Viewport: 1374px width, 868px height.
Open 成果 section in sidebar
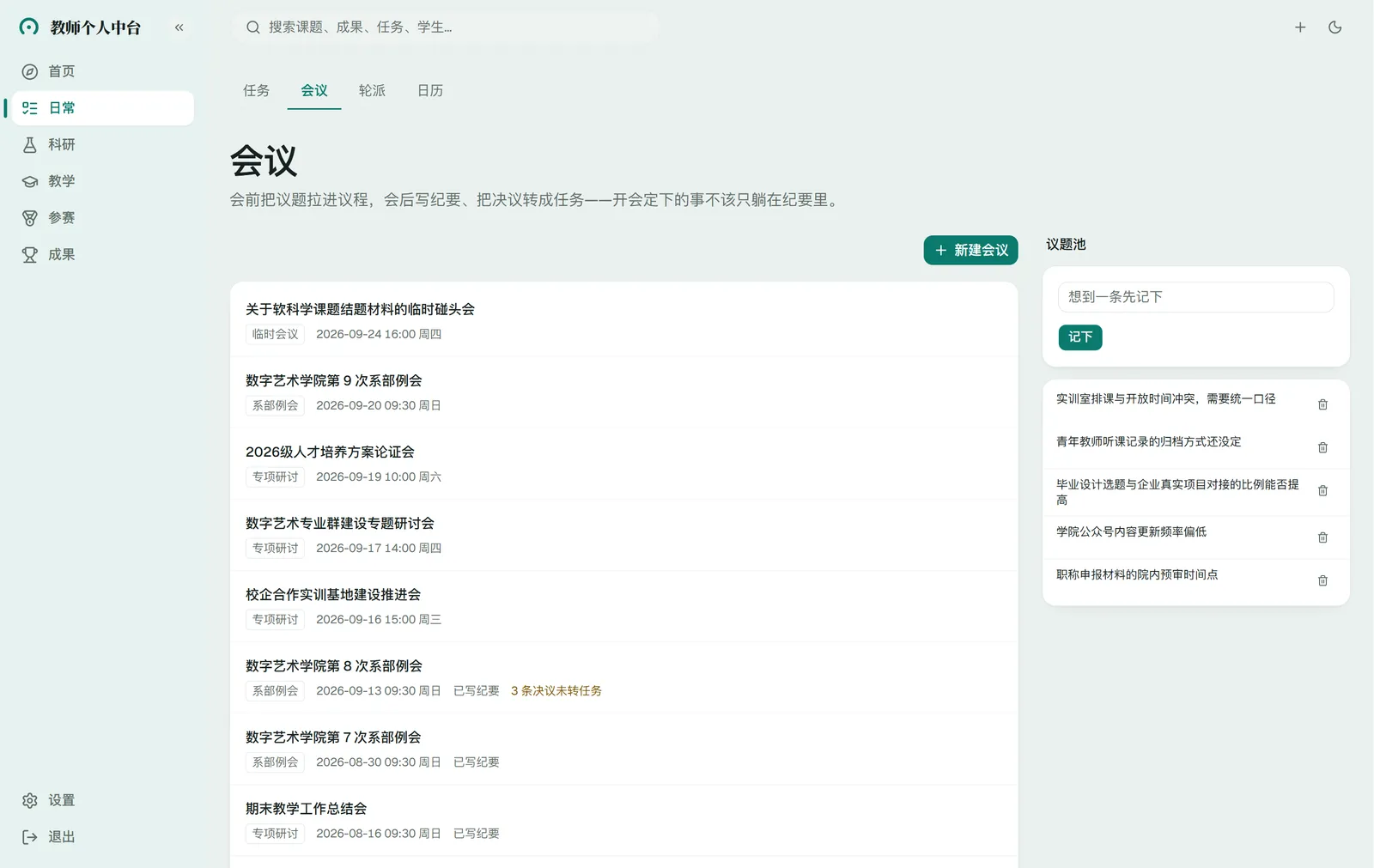tap(103, 255)
